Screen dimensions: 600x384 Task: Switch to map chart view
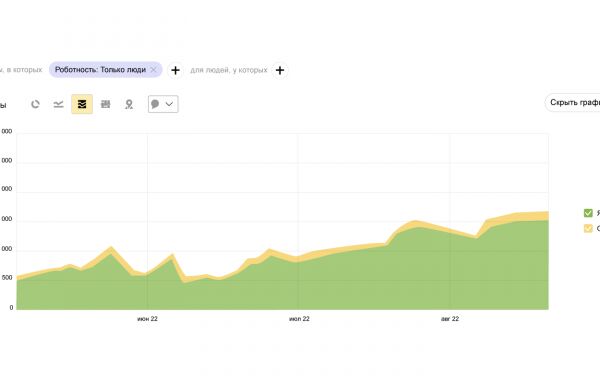129,104
